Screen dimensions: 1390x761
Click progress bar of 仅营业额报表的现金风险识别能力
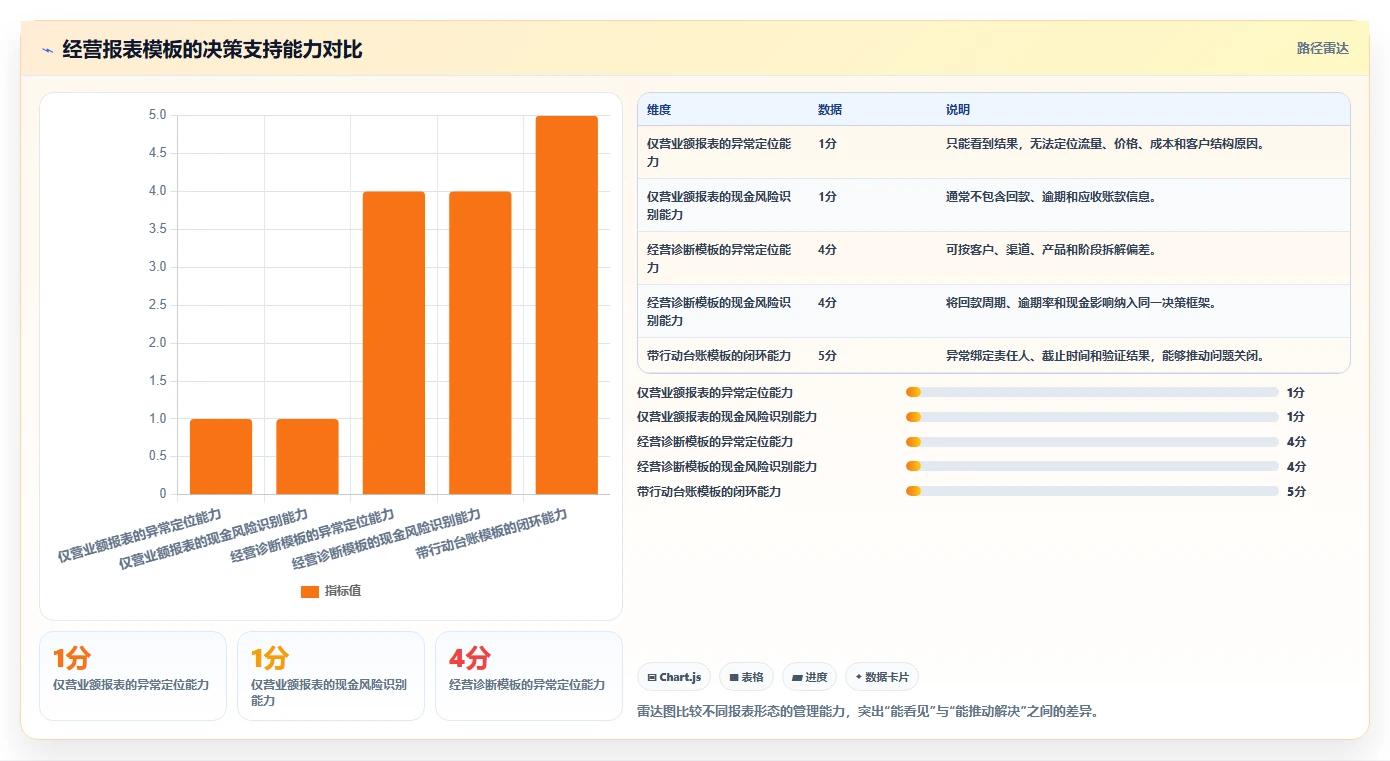click(x=1092, y=417)
